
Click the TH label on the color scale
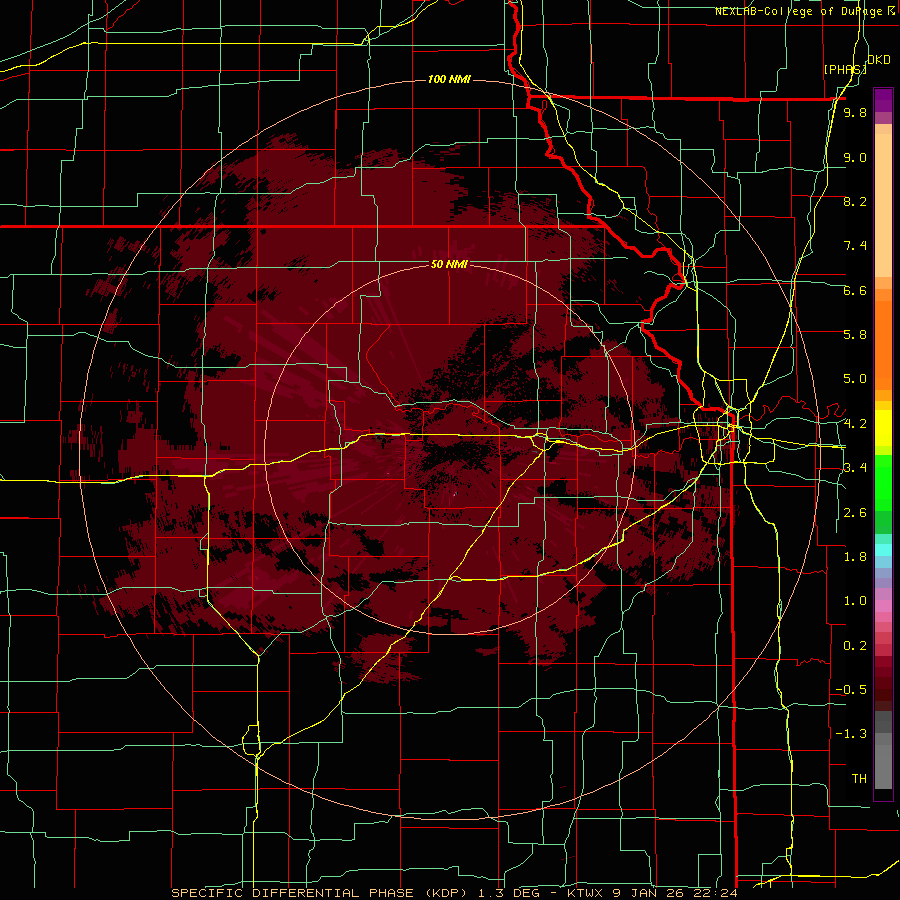point(859,779)
